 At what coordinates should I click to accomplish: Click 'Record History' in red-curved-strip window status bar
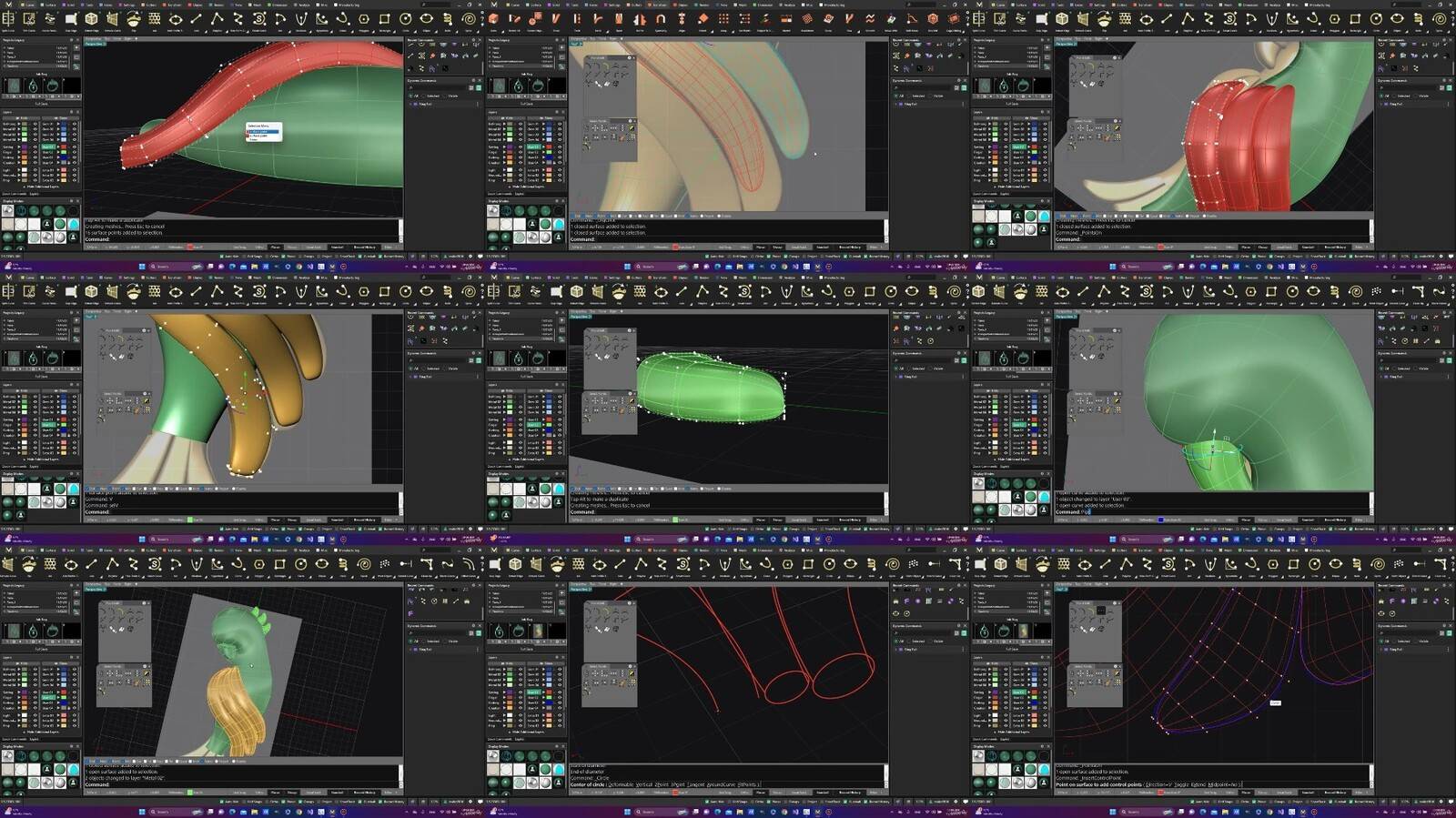point(364,247)
